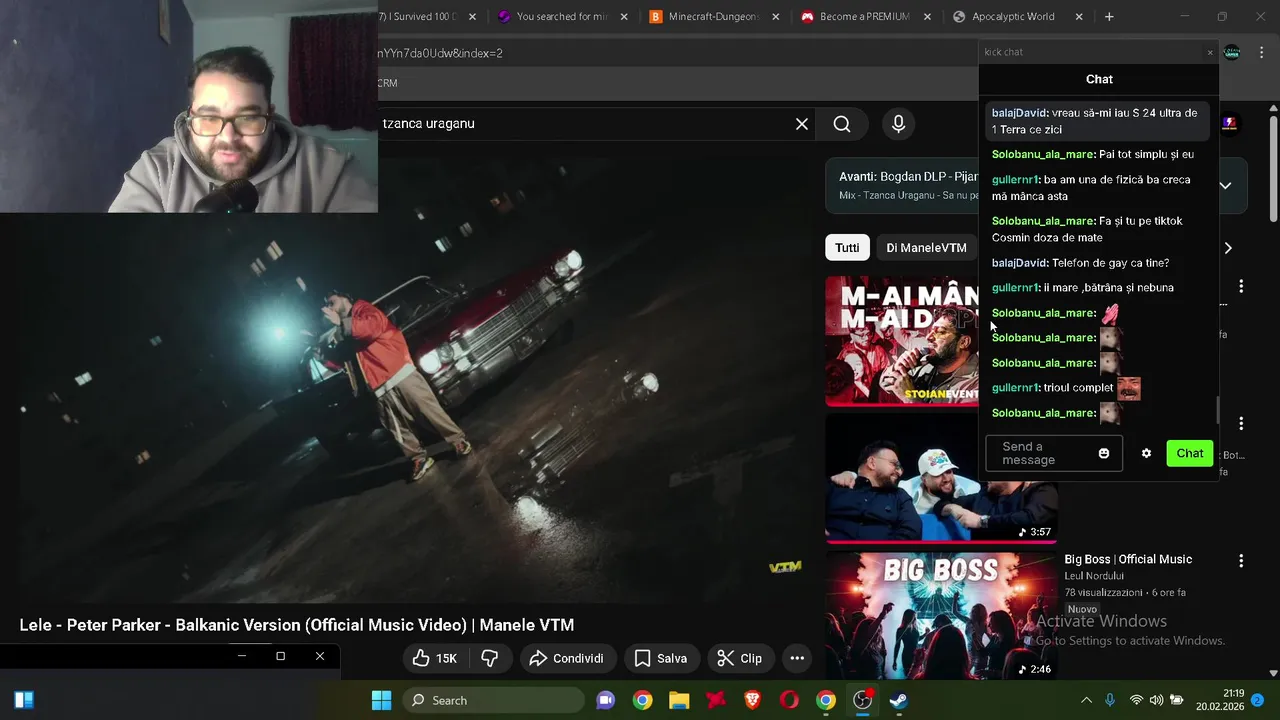Select the Di ManeleVTM filter chip
Screen dimensions: 1280x720
[926, 248]
